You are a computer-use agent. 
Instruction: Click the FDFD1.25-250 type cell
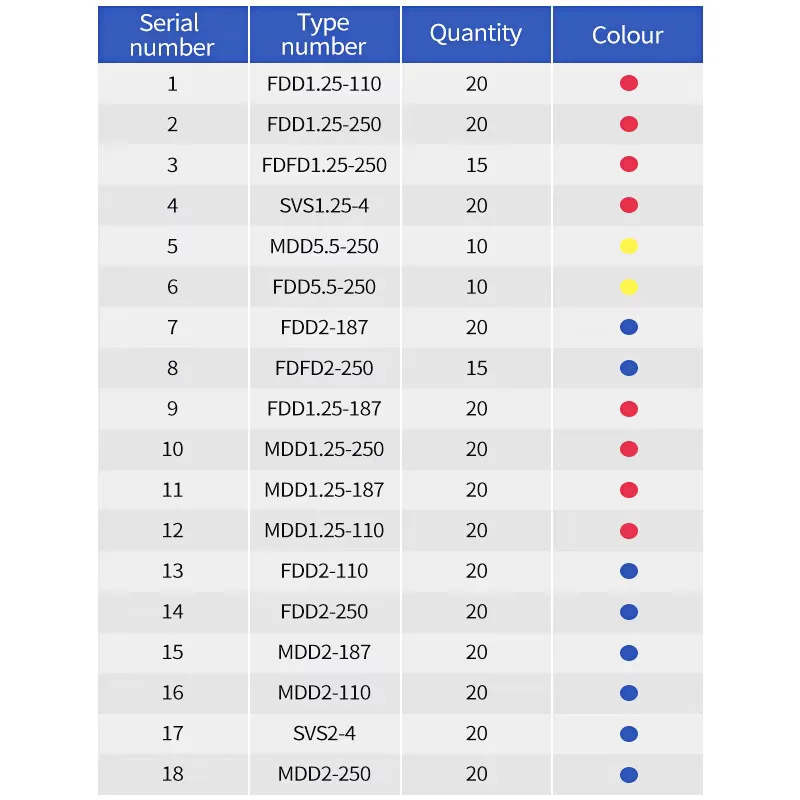click(x=324, y=165)
